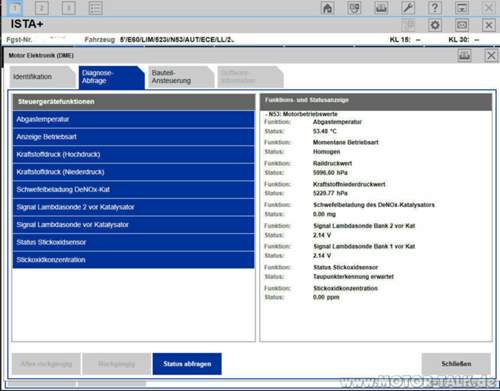Image resolution: width=500 pixels, height=391 pixels.
Task: Open the home icon in top toolbar
Action: (327, 8)
